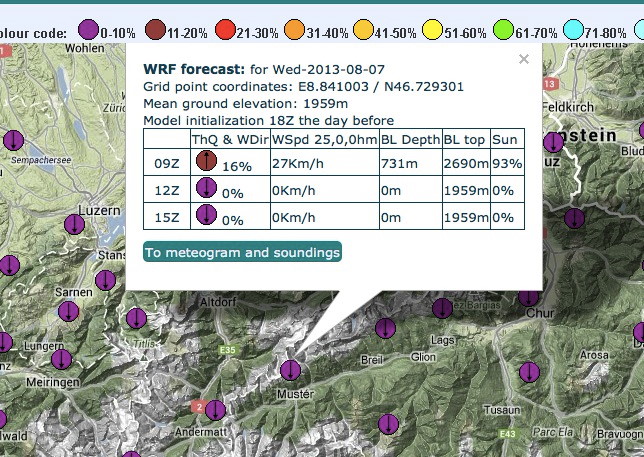Viewport: 644px width, 457px height.
Task: Select the forecast marker above Mustér
Action: point(290,370)
